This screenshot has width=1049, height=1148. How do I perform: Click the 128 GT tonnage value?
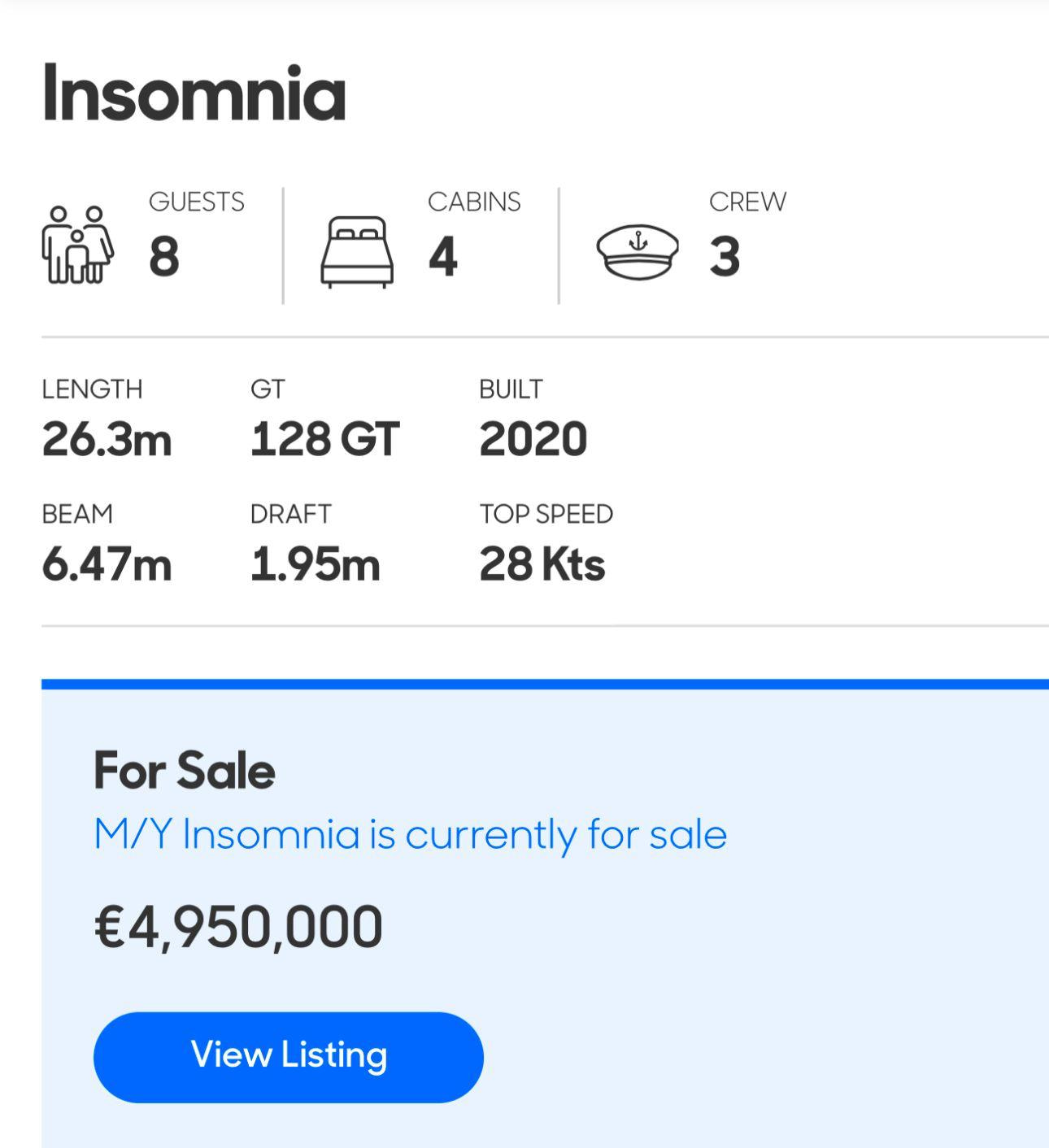click(324, 440)
